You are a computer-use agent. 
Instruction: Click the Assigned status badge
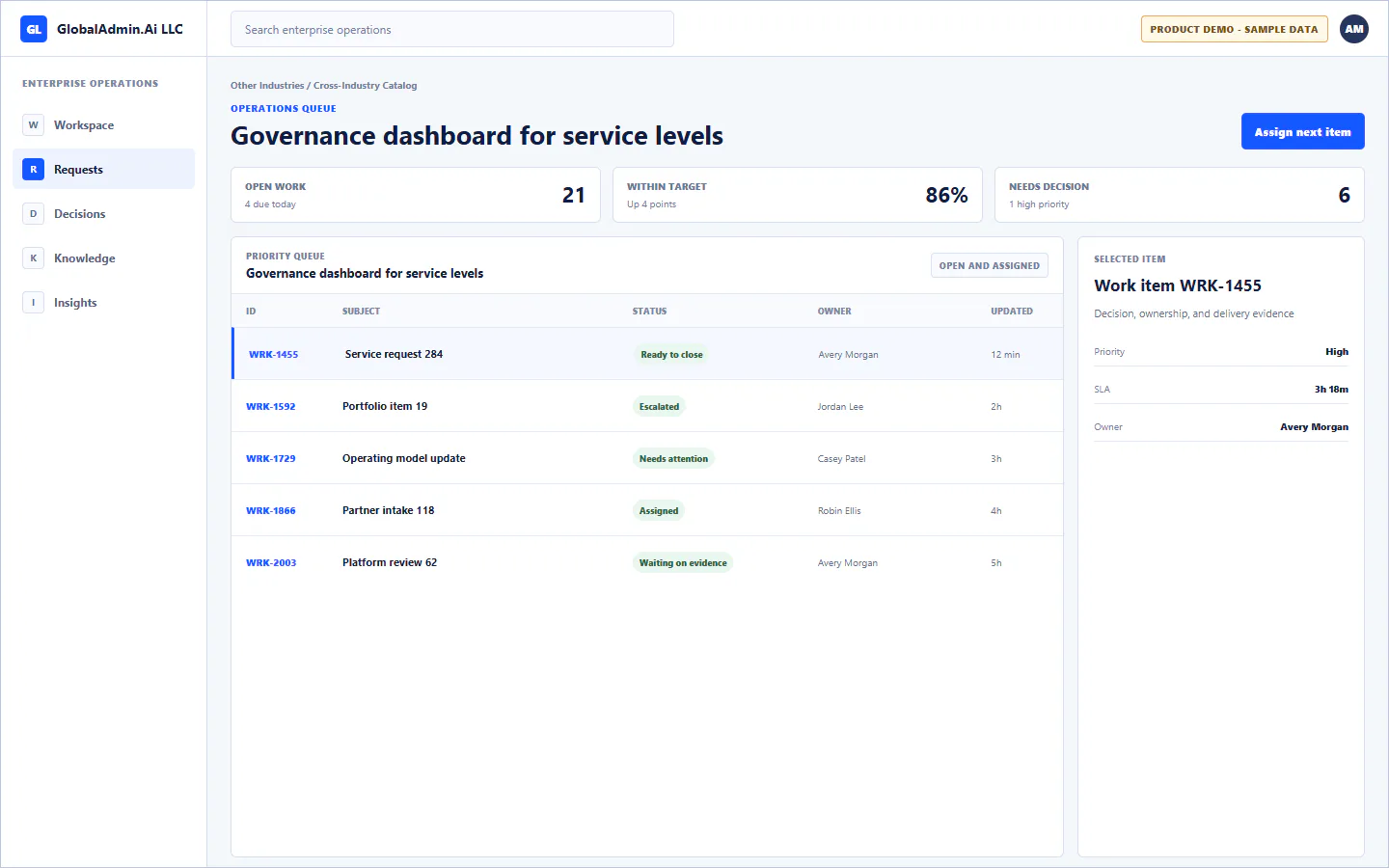(659, 511)
